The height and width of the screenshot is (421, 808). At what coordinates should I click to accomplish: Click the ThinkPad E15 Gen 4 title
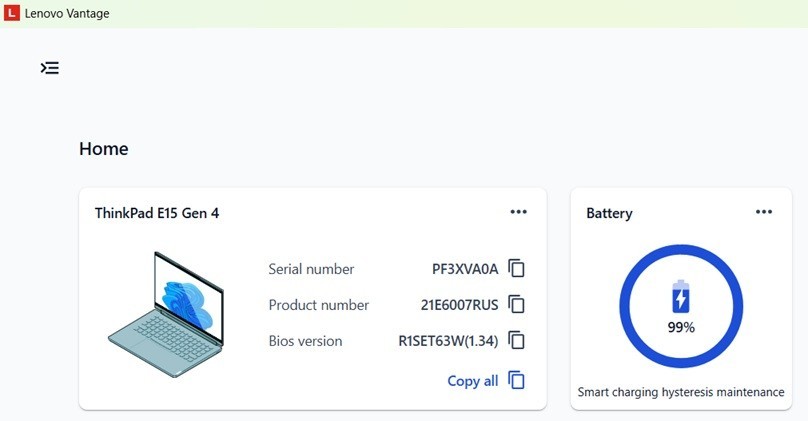157,213
